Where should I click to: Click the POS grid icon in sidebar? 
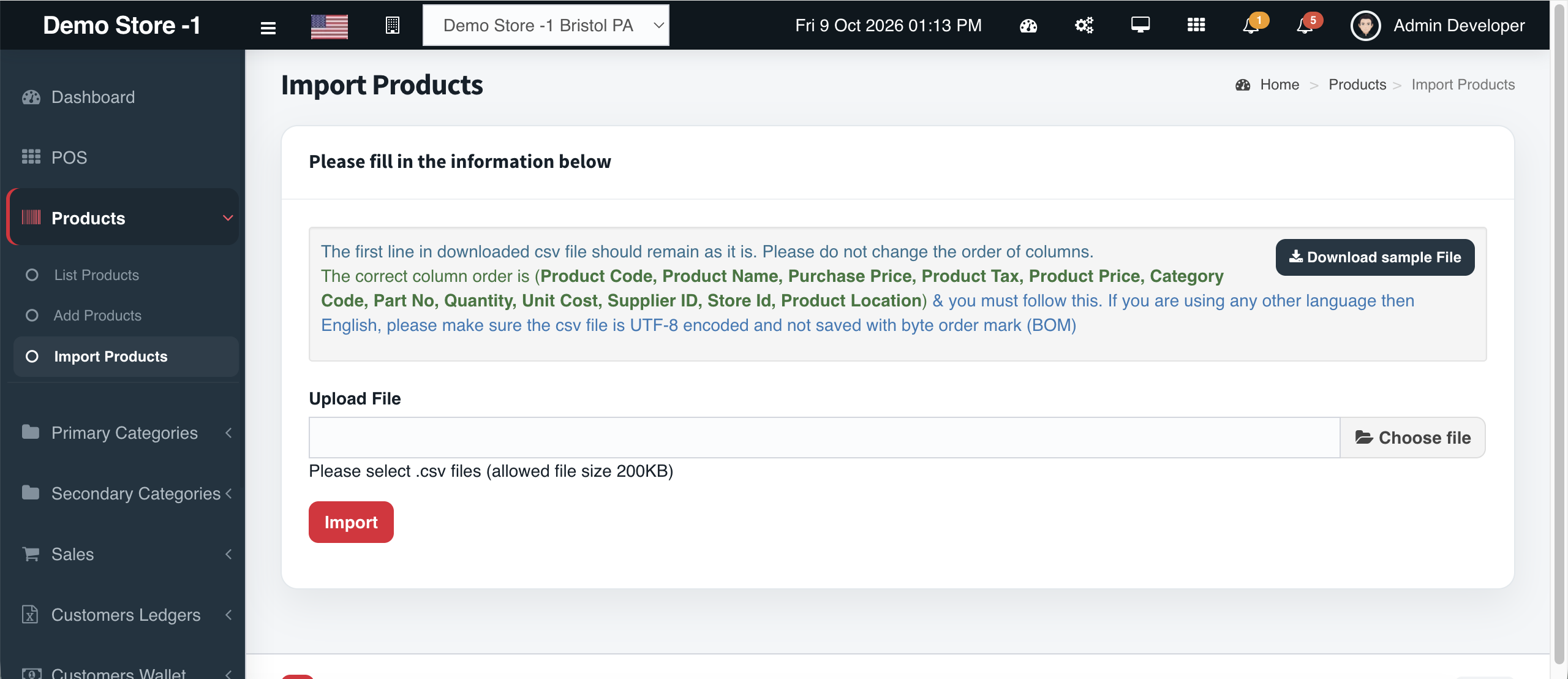click(31, 157)
